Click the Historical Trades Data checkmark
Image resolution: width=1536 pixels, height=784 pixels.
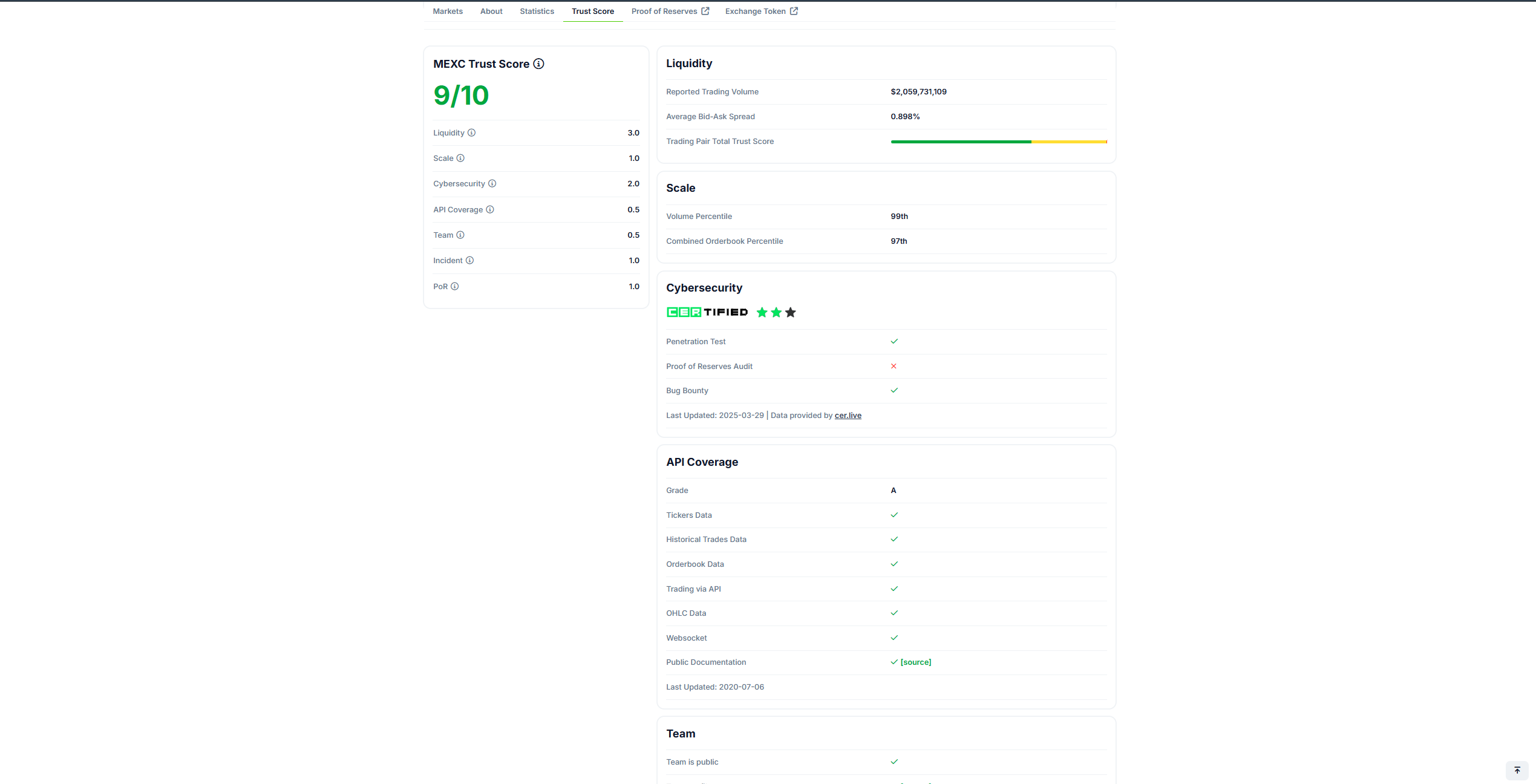coord(894,539)
